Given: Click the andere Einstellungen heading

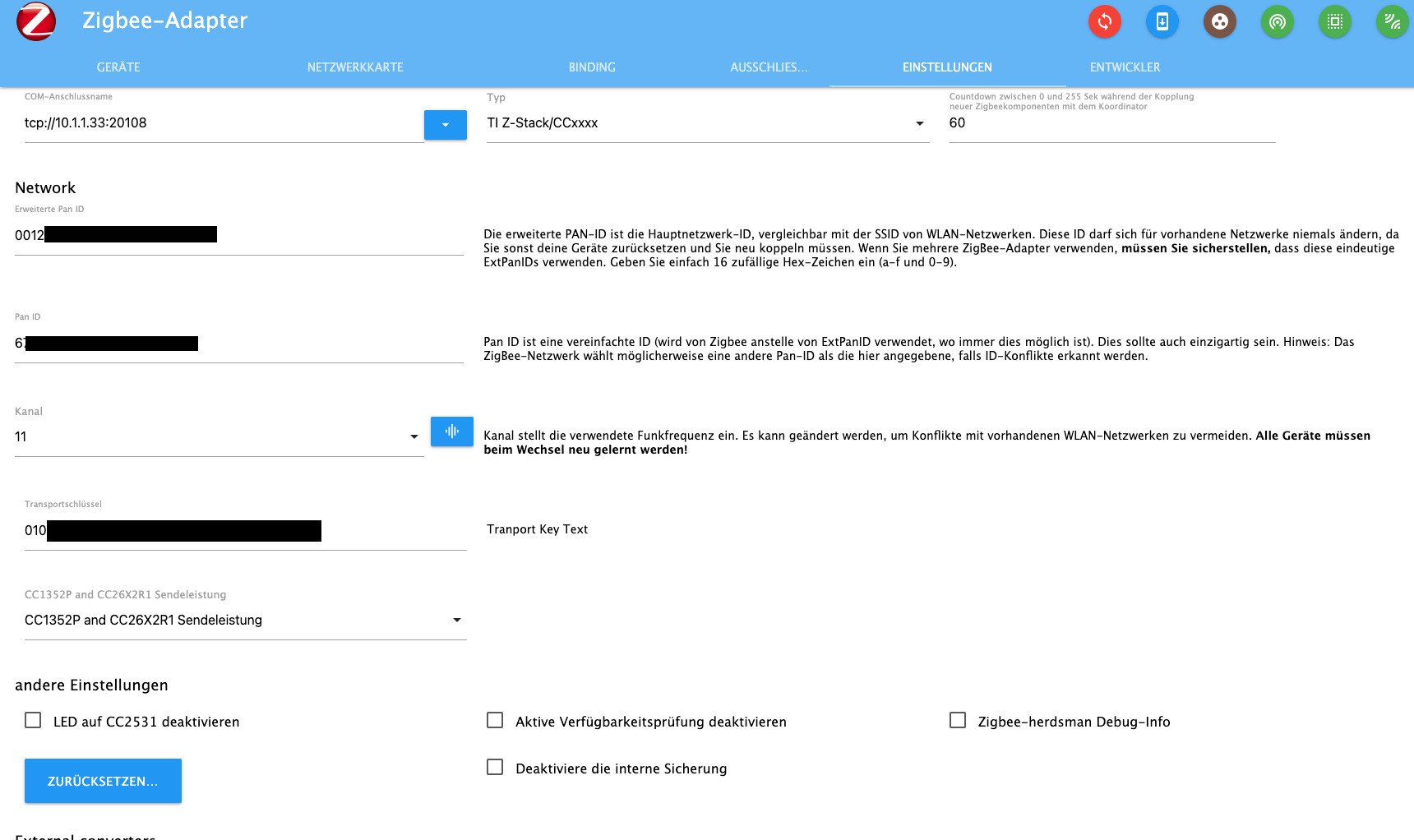Looking at the screenshot, I should coord(91,685).
